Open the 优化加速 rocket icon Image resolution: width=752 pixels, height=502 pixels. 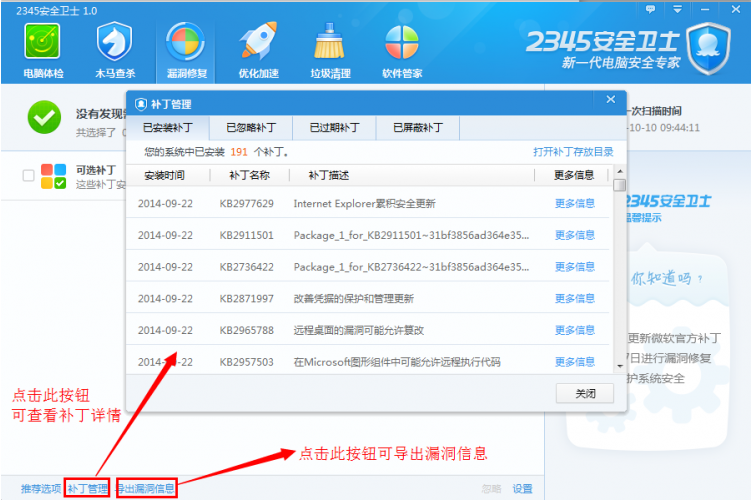258,42
